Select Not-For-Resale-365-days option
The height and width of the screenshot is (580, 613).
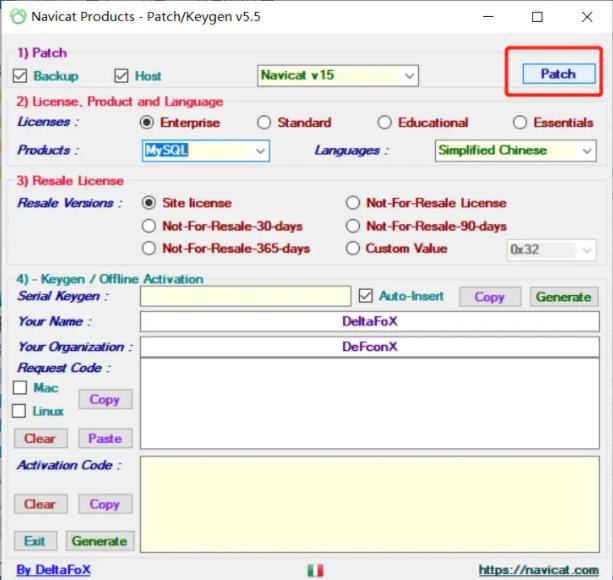click(149, 249)
